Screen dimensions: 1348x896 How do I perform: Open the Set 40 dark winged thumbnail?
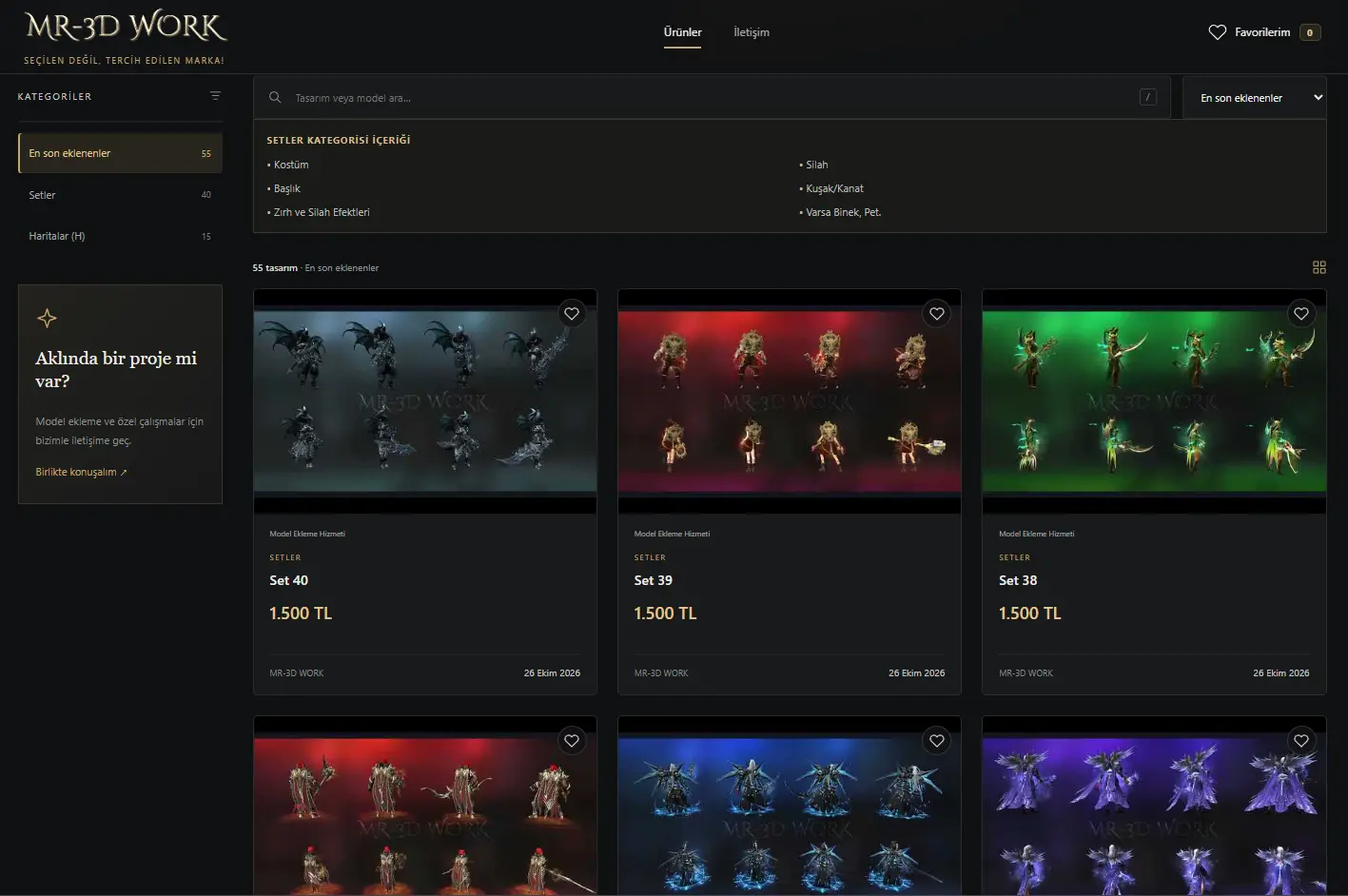pyautogui.click(x=425, y=401)
